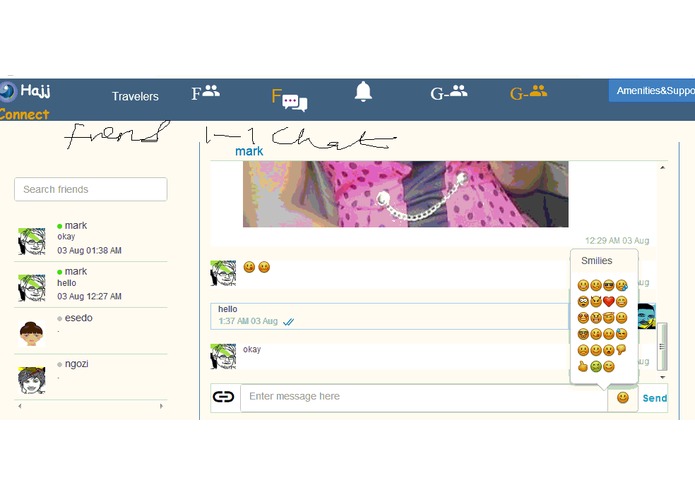Click ngozi's avatar picture
Screen dimensions: 695x494
point(31,380)
